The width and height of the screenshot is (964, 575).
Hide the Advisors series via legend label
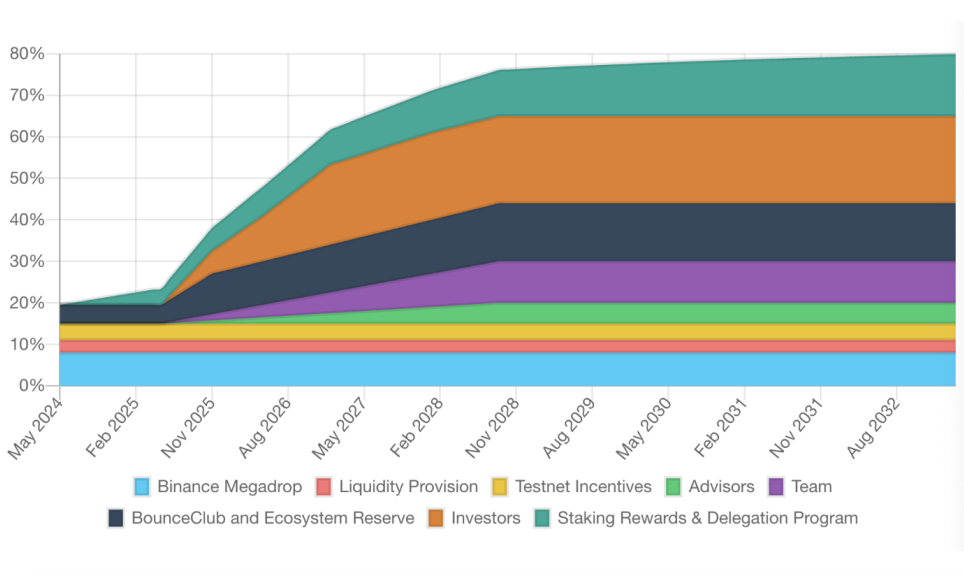[x=721, y=487]
